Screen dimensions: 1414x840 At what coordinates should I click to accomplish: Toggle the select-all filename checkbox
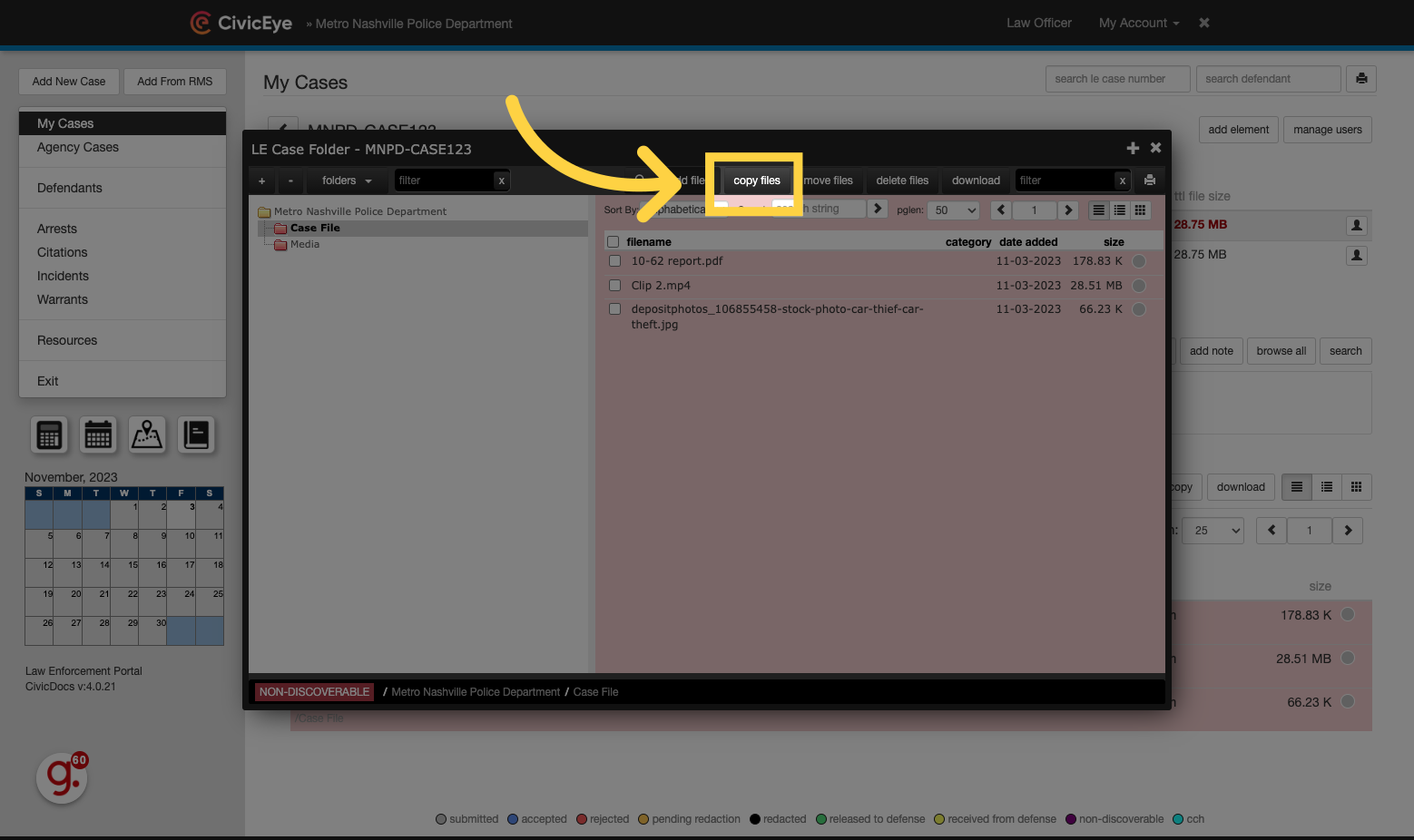614,242
